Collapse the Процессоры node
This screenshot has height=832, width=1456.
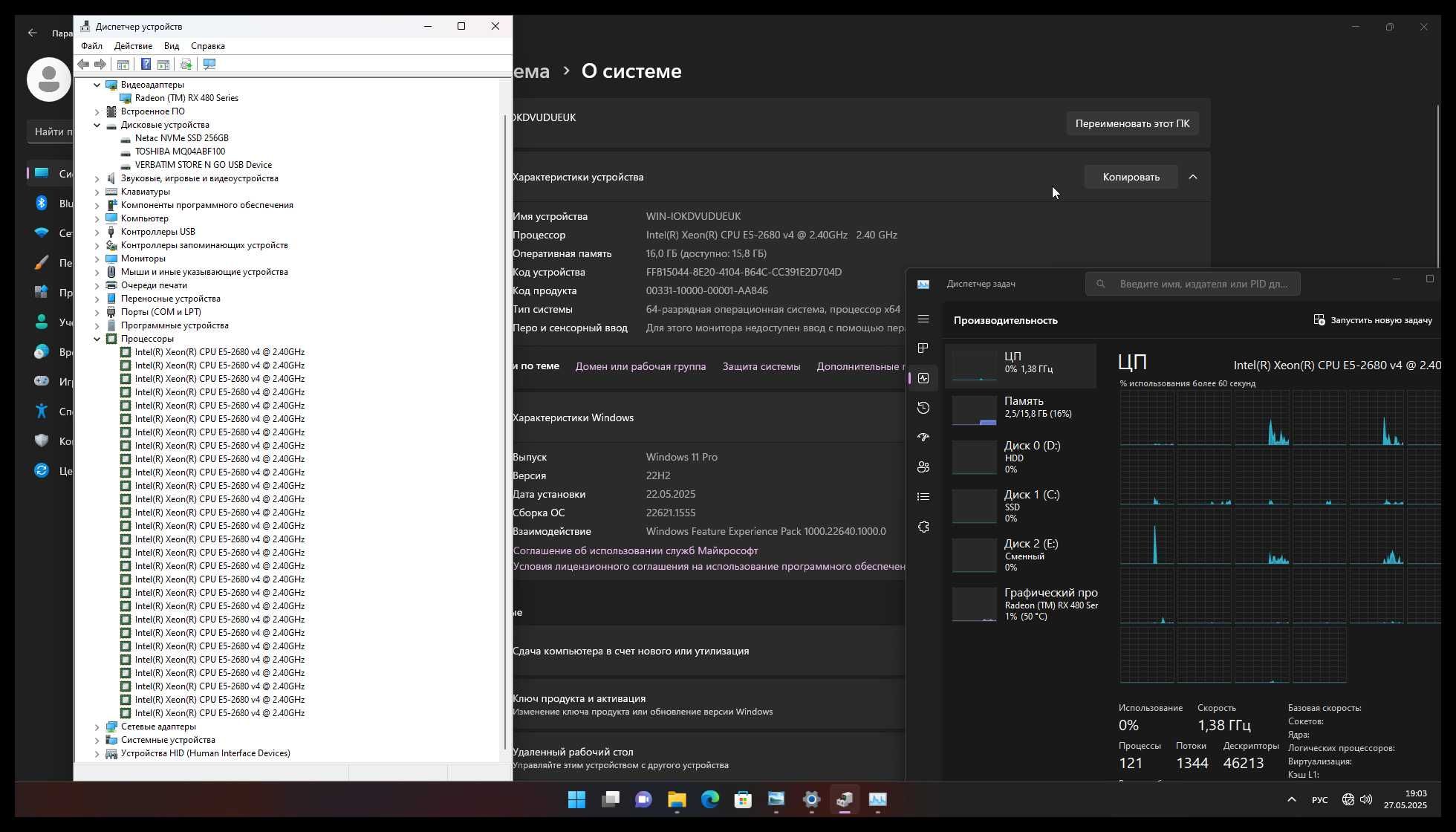(x=97, y=339)
